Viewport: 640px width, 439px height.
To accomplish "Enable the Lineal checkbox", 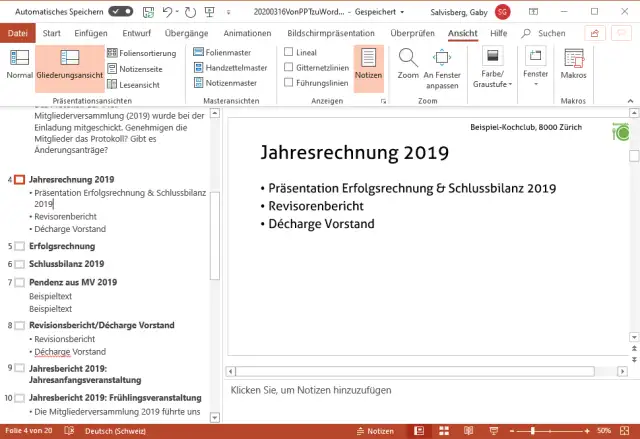I will click(x=289, y=52).
